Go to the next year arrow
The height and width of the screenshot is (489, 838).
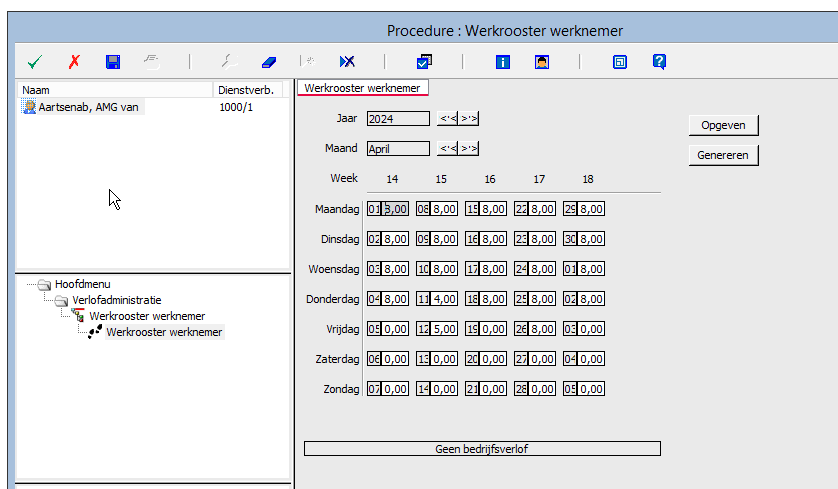[x=469, y=119]
